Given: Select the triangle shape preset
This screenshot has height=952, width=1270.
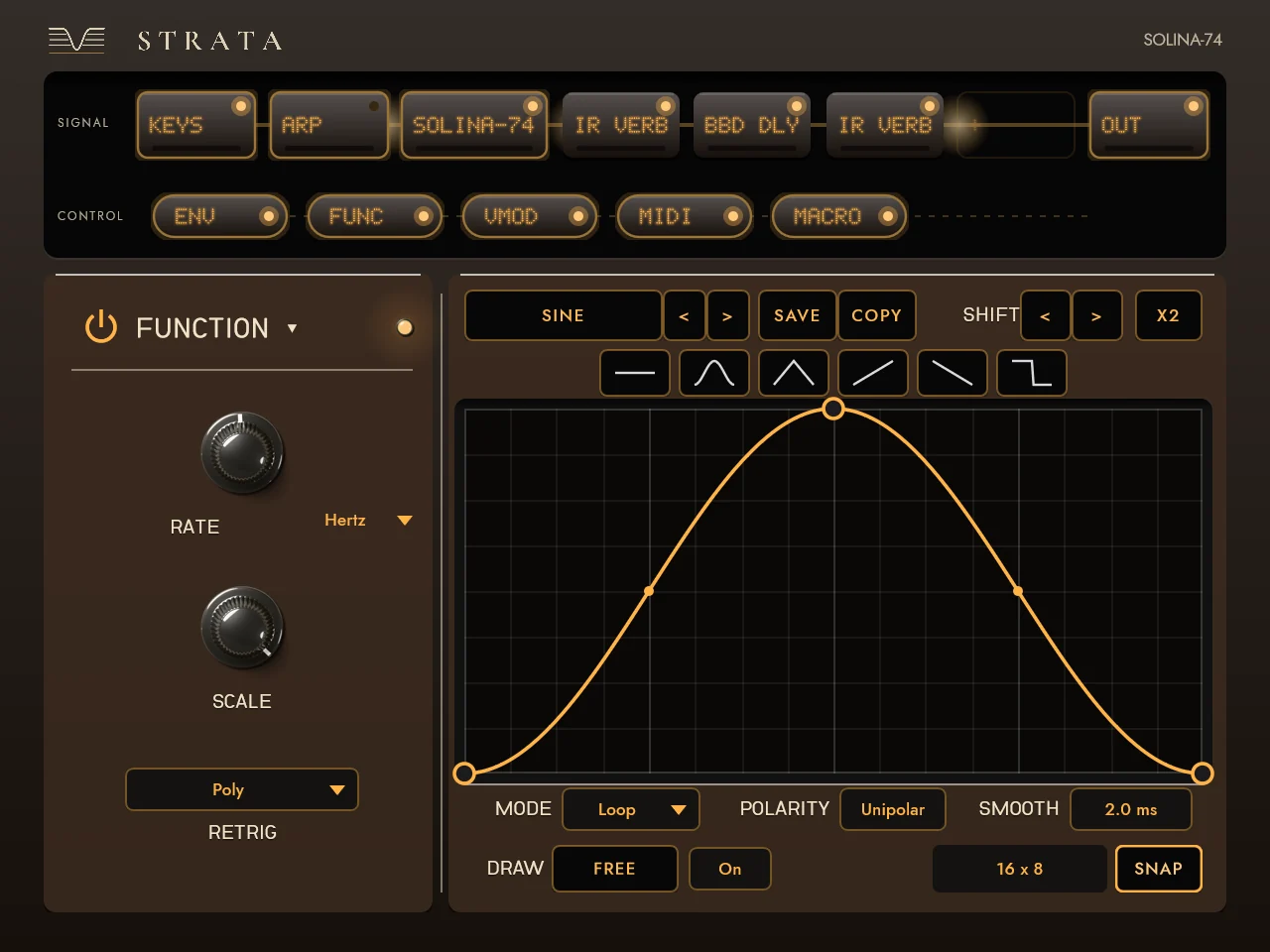Looking at the screenshot, I should (794, 373).
